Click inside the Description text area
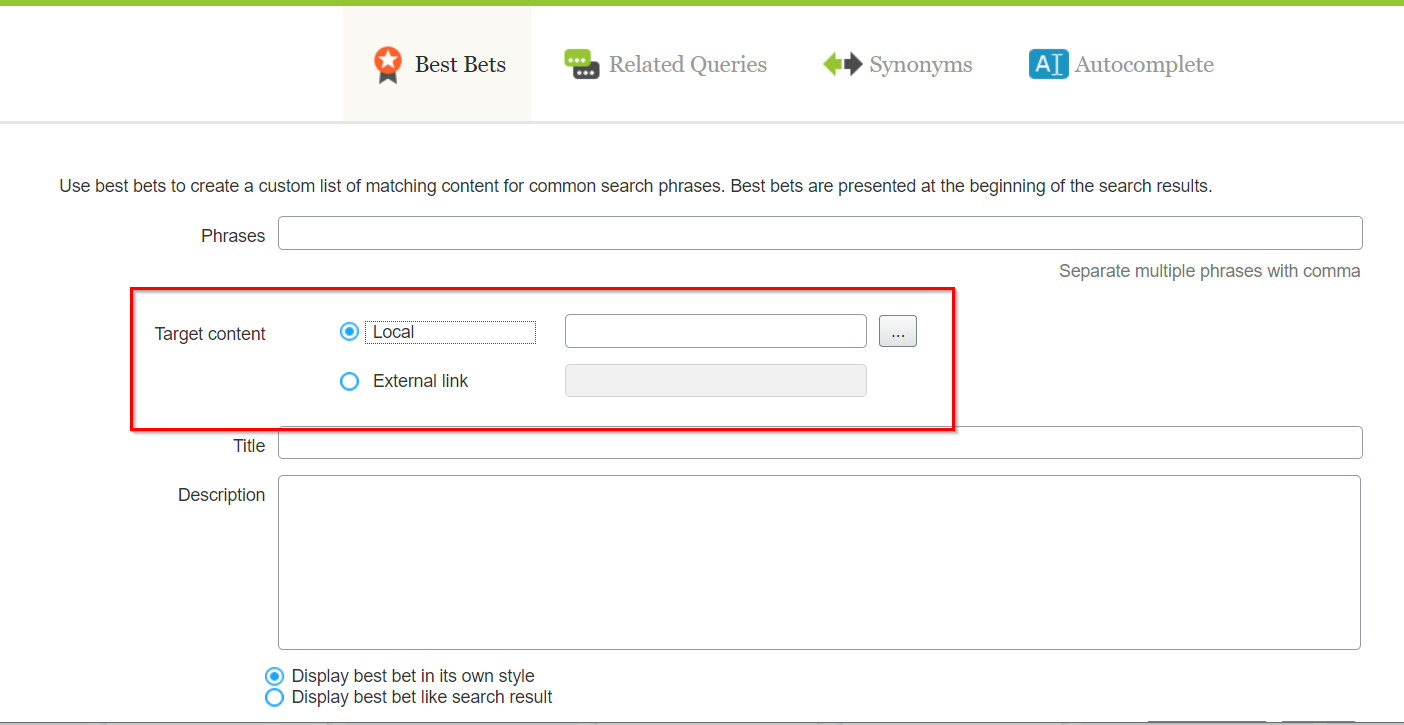This screenshot has width=1404, height=725. point(819,562)
